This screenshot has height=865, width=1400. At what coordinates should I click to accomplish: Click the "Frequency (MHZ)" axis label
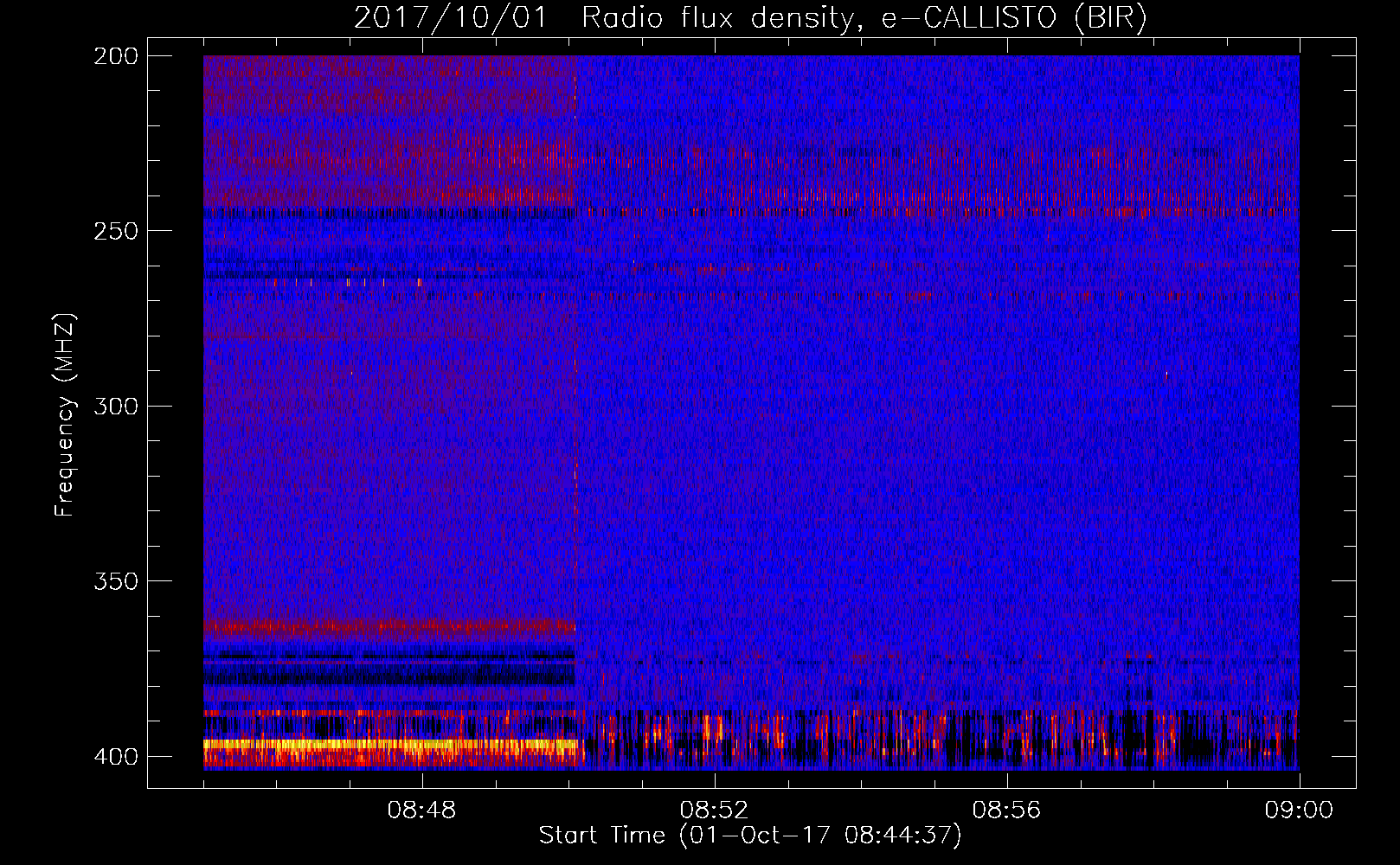pos(65,415)
